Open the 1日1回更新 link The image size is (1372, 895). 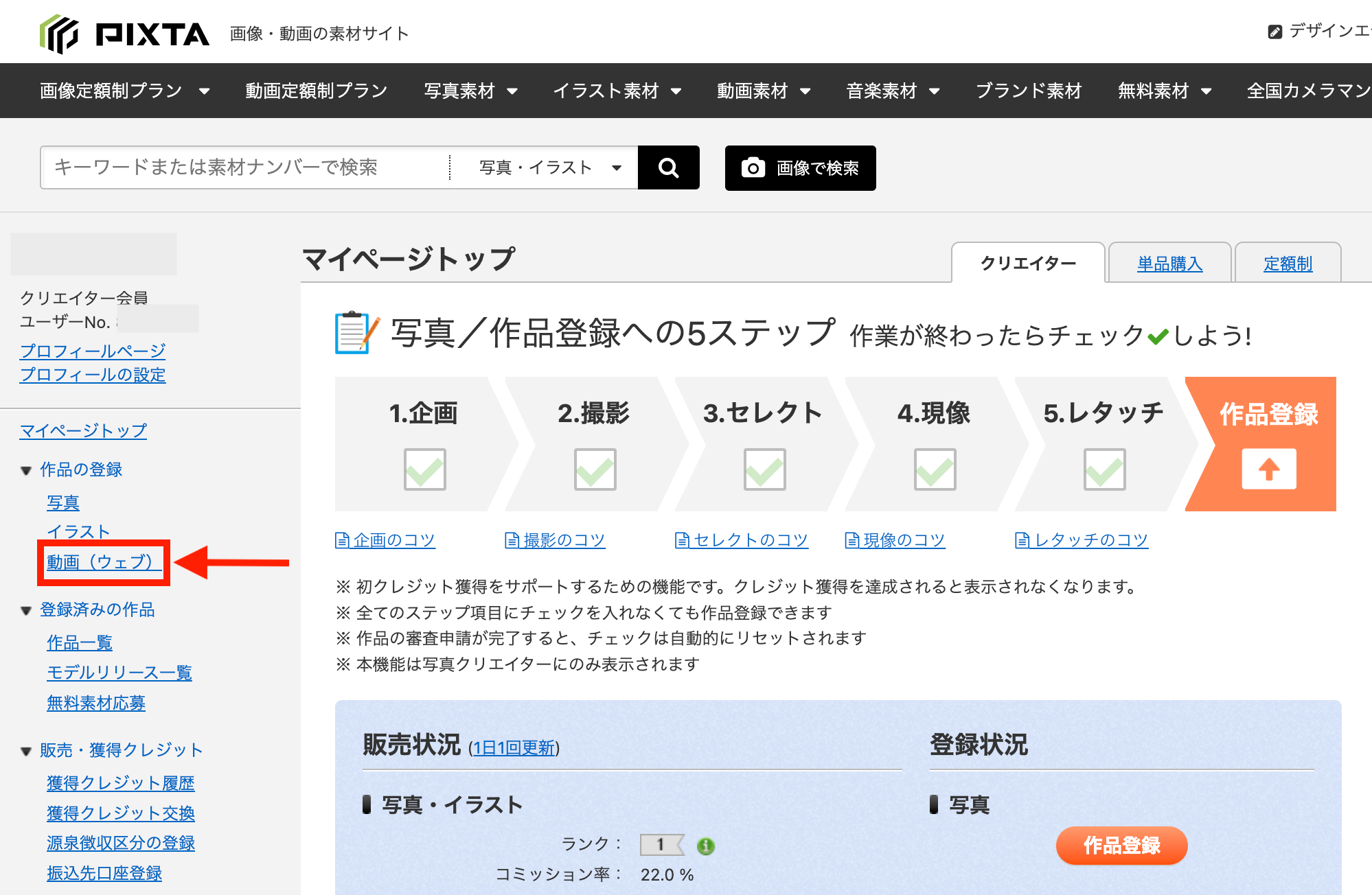pyautogui.click(x=514, y=747)
